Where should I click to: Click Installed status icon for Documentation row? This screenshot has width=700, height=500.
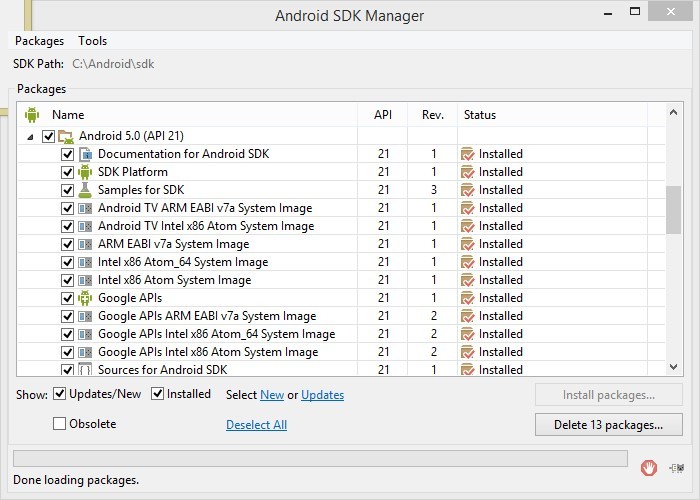[467, 154]
